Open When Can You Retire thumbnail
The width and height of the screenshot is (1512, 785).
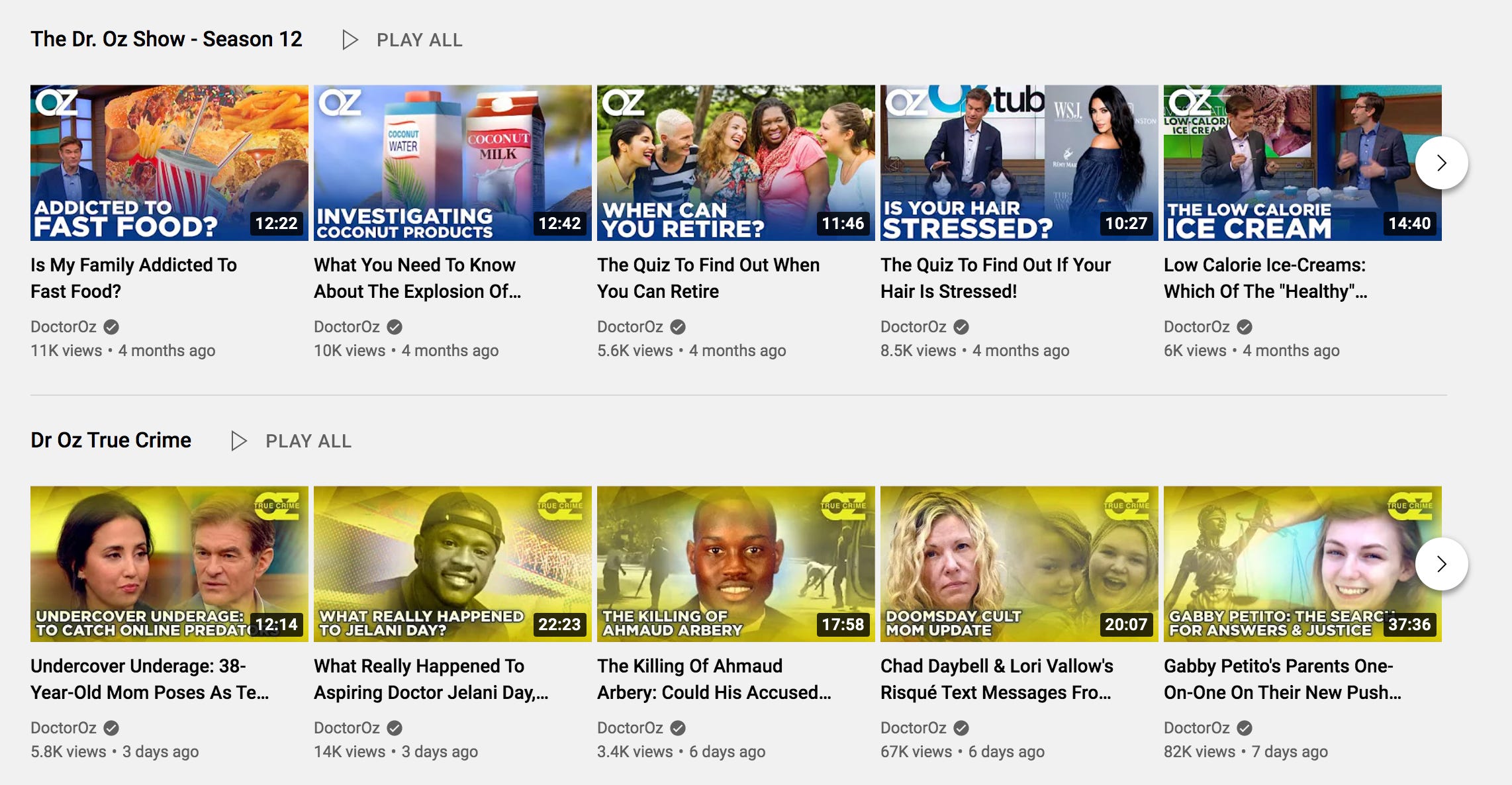click(736, 163)
